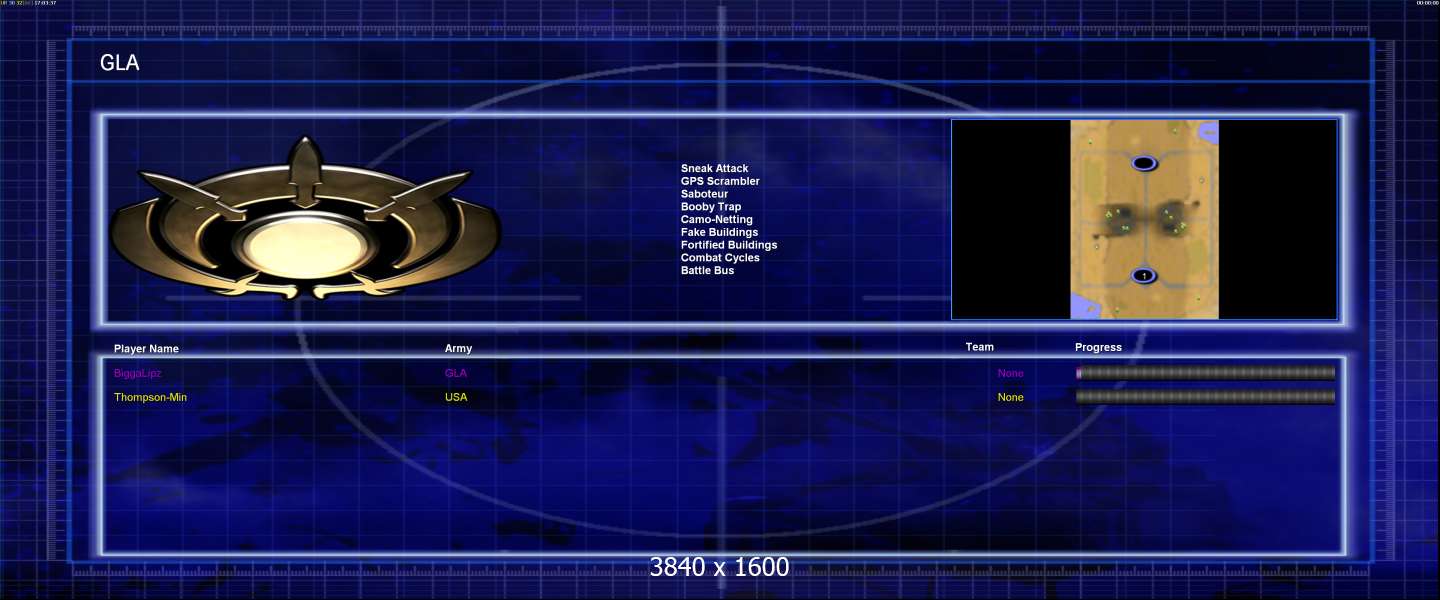Select the Fake Buildings entry
Viewport: 1440px width, 600px height.
719,232
